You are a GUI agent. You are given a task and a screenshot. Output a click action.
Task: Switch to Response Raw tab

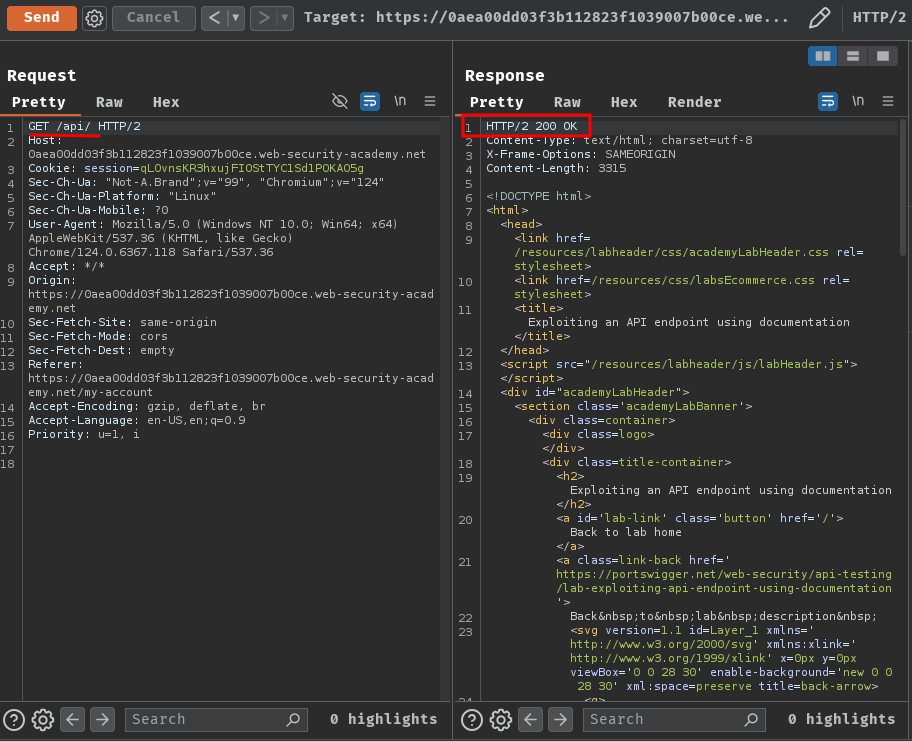(x=567, y=102)
